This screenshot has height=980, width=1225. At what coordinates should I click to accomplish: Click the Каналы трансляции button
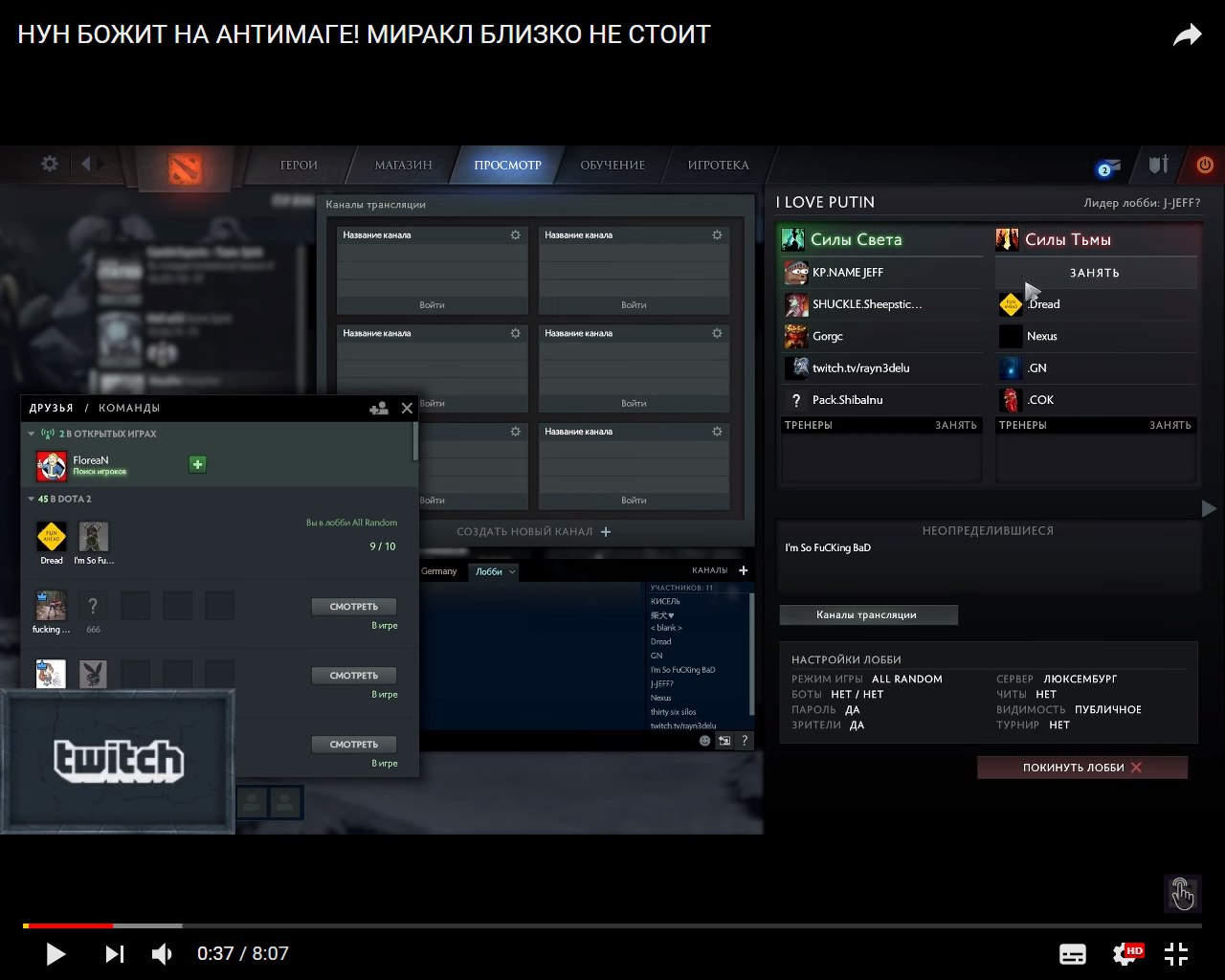[x=867, y=614]
